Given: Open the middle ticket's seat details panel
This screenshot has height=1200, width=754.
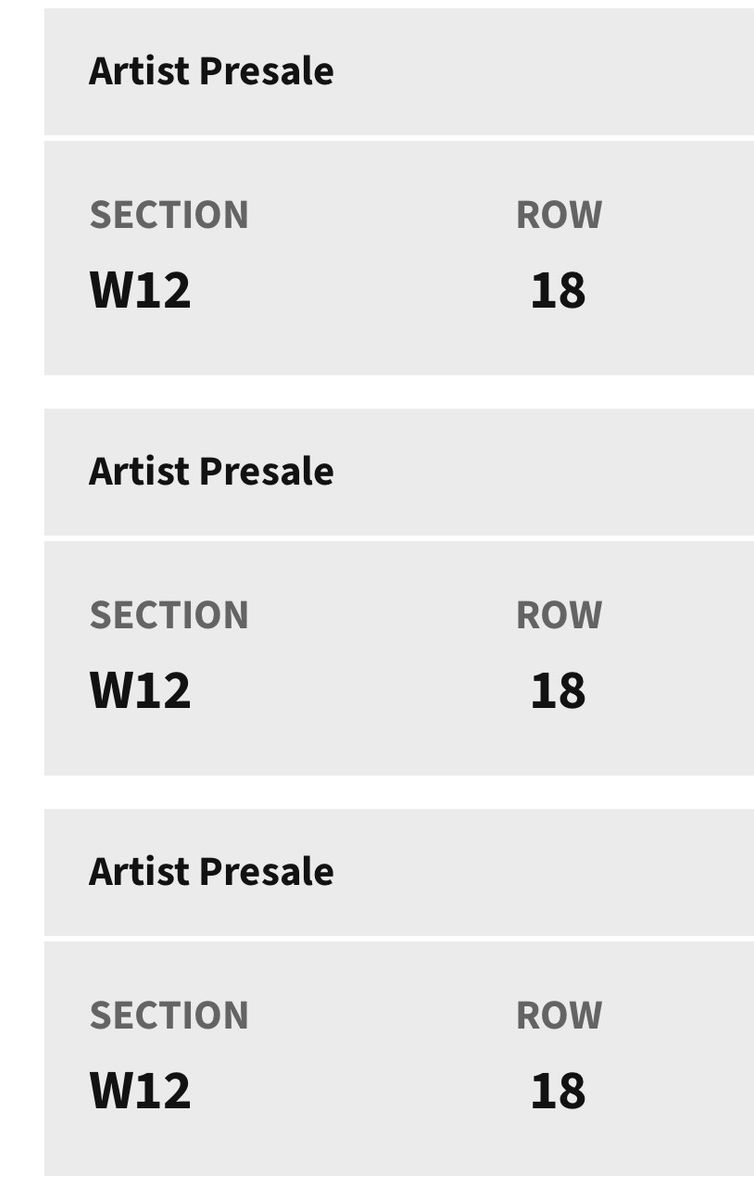Looking at the screenshot, I should [399, 658].
